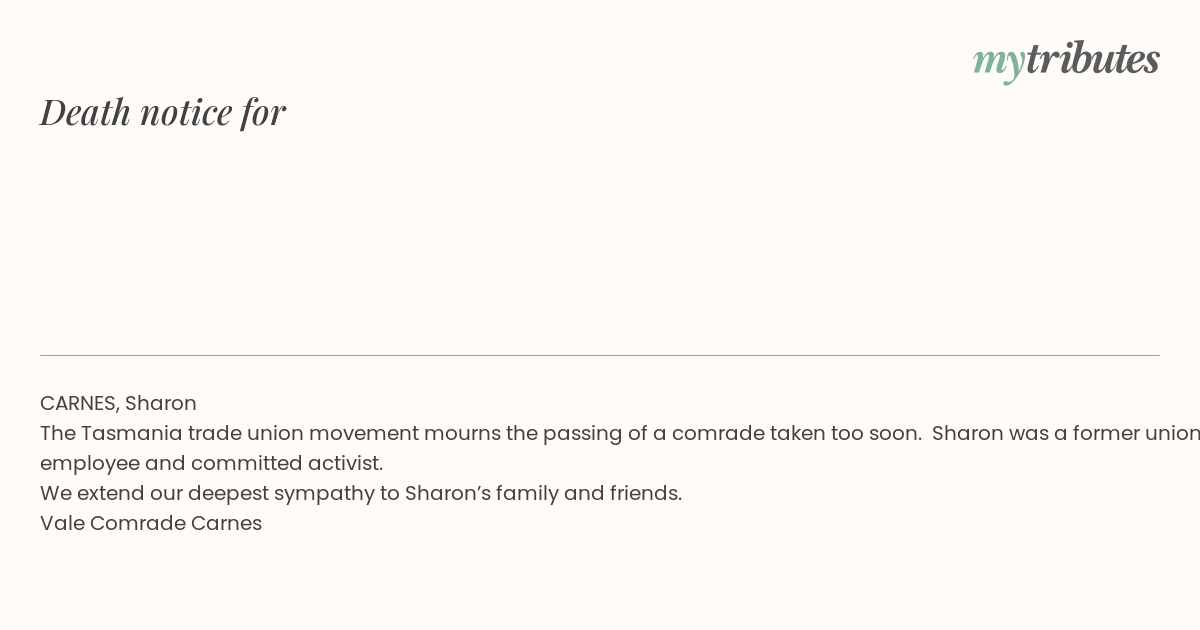Image resolution: width=1200 pixels, height=630 pixels.
Task: Click the line 'employee and committed activist.'
Action: coord(212,463)
